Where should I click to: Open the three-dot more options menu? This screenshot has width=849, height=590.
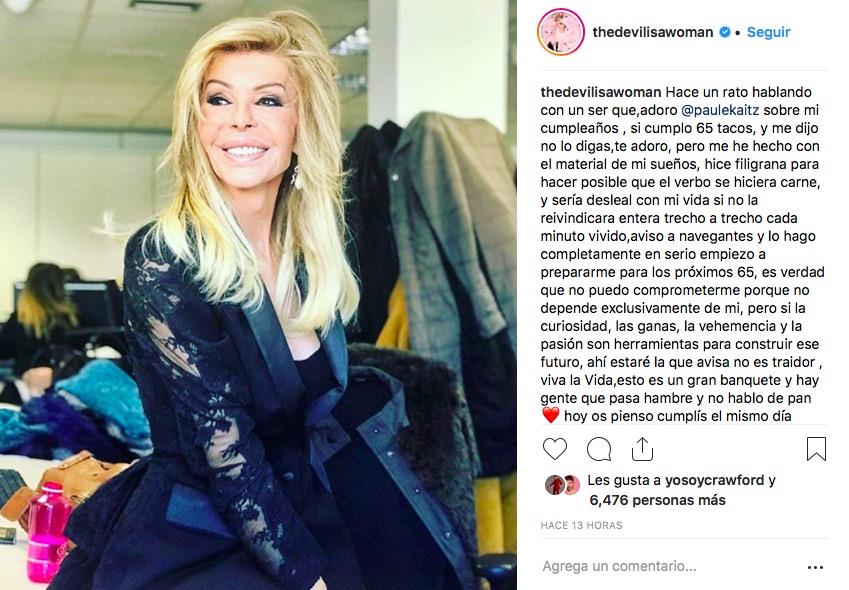click(815, 567)
